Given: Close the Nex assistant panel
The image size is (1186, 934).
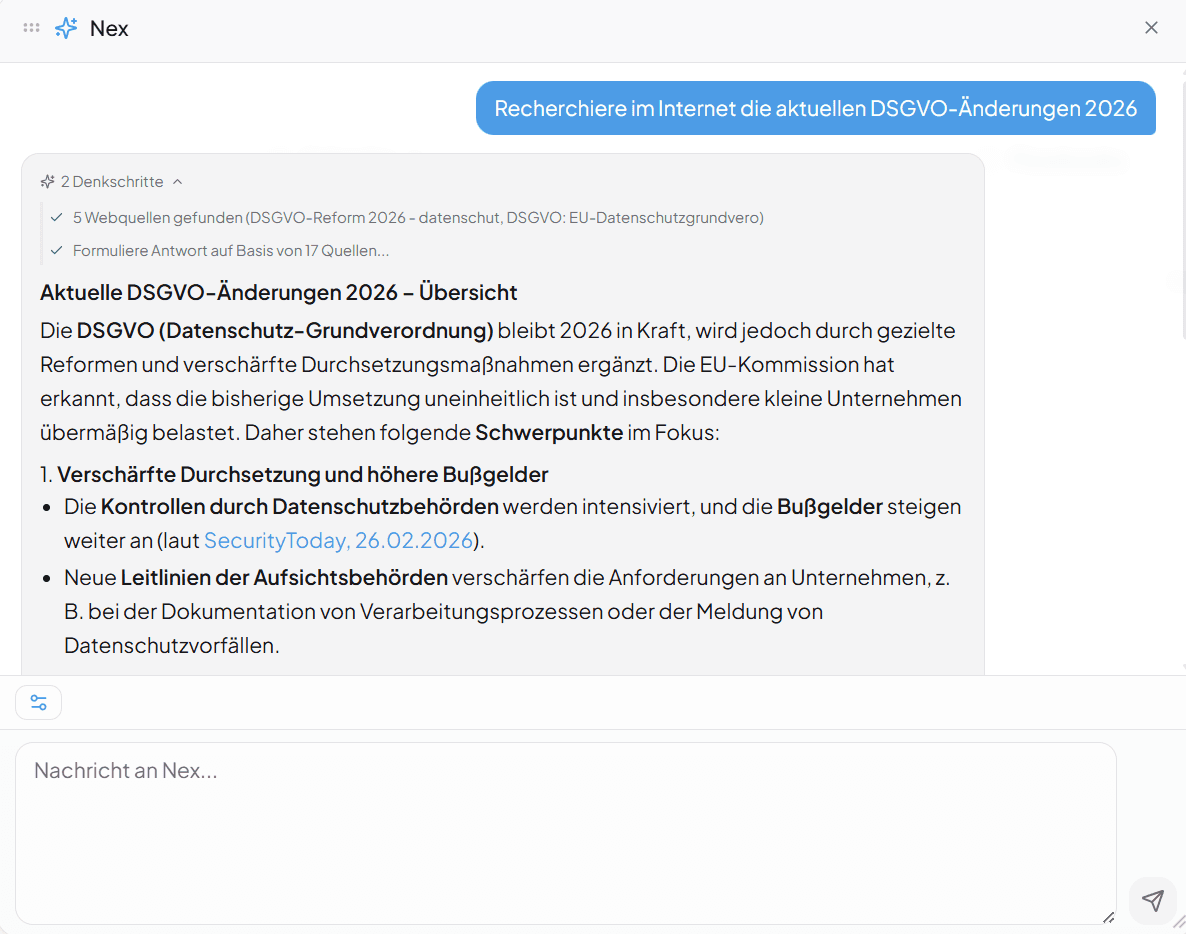Looking at the screenshot, I should pos(1151,27).
